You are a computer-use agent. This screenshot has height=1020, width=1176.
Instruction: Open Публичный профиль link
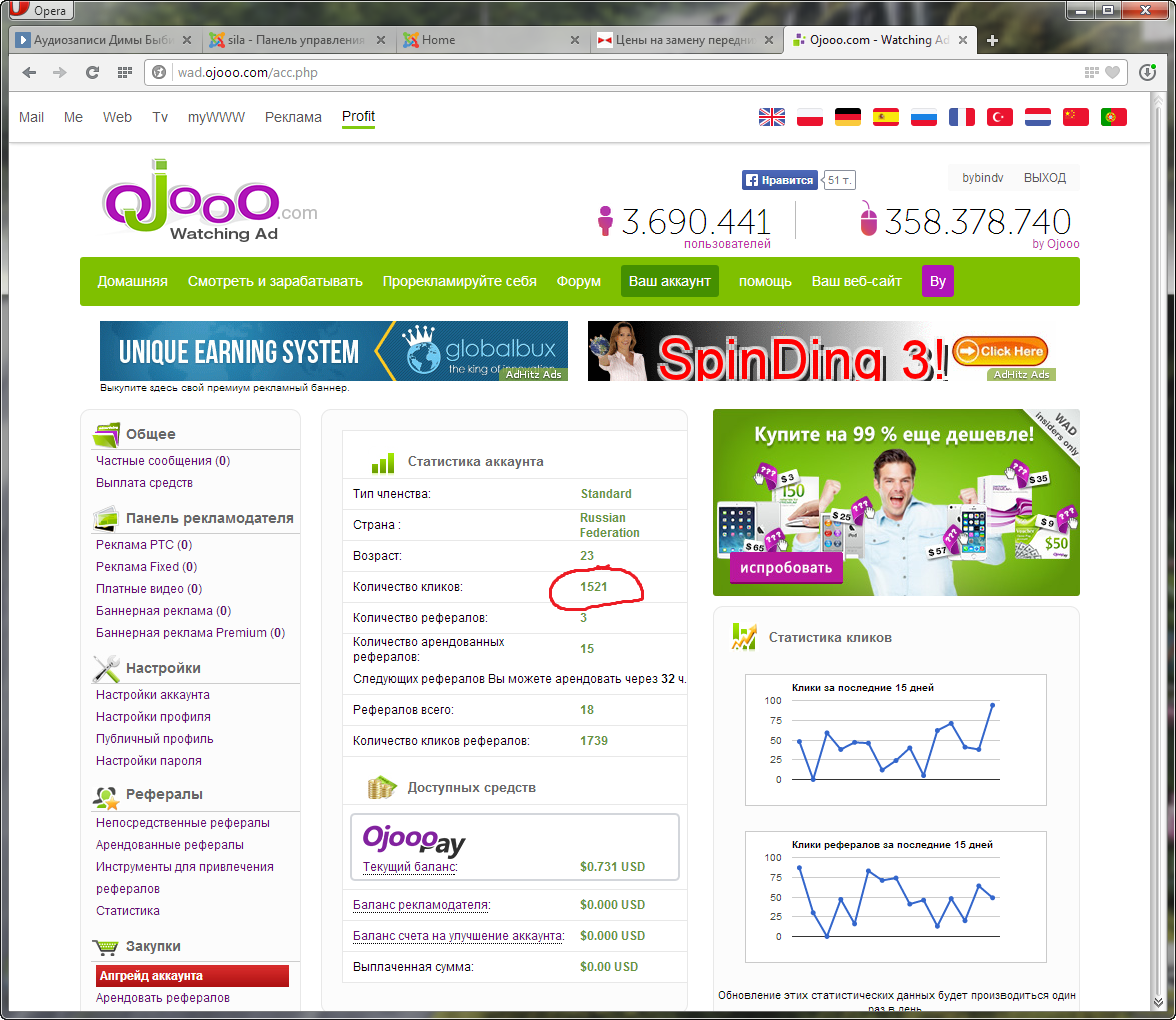(x=154, y=739)
